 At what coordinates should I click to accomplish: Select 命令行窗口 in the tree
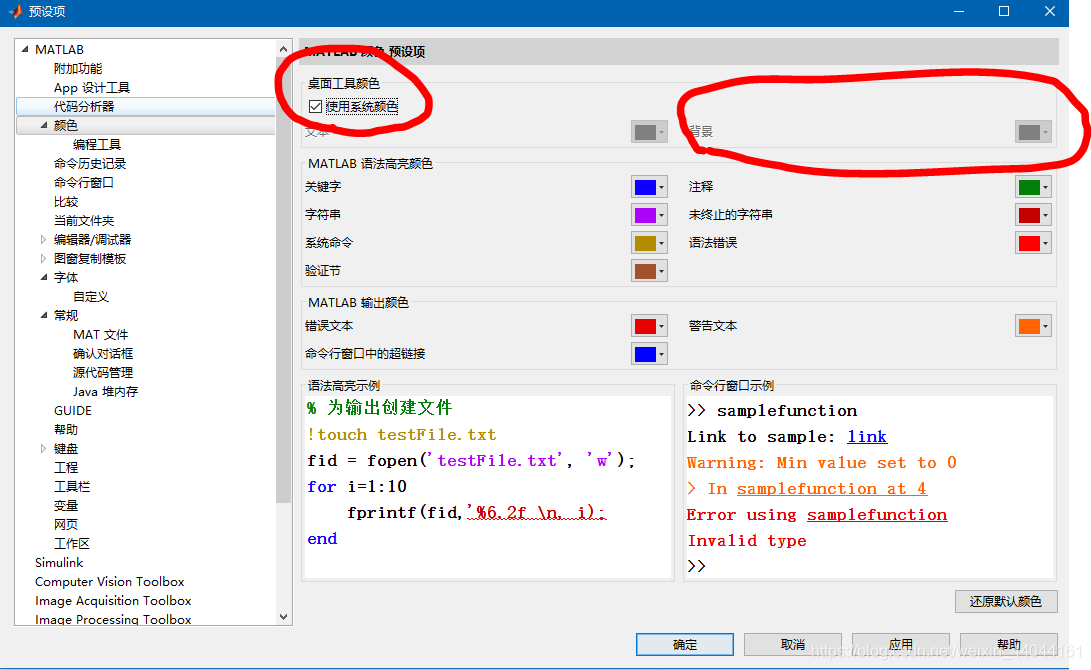pos(83,182)
